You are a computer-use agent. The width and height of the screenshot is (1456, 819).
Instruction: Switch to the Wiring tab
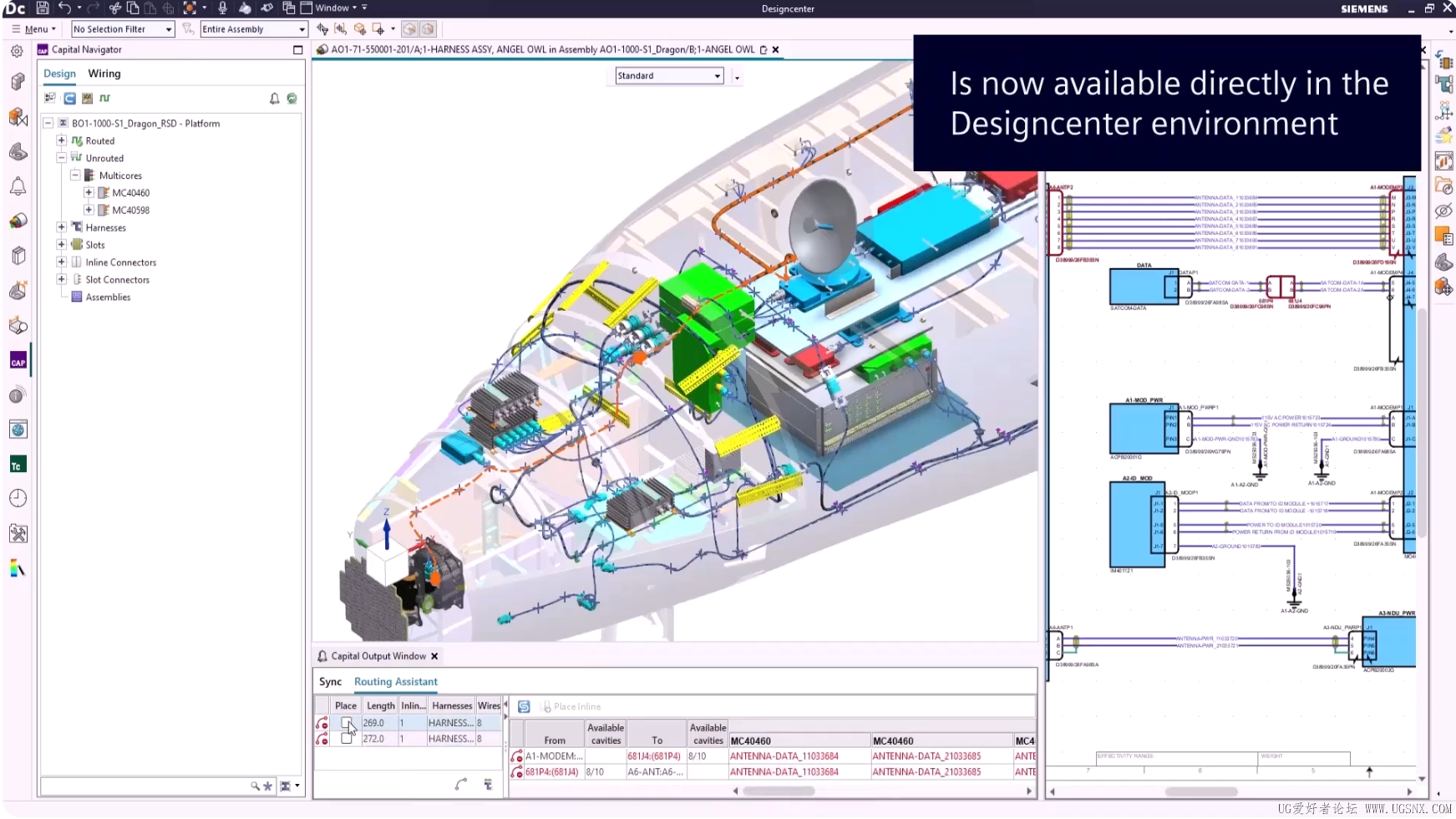click(104, 74)
